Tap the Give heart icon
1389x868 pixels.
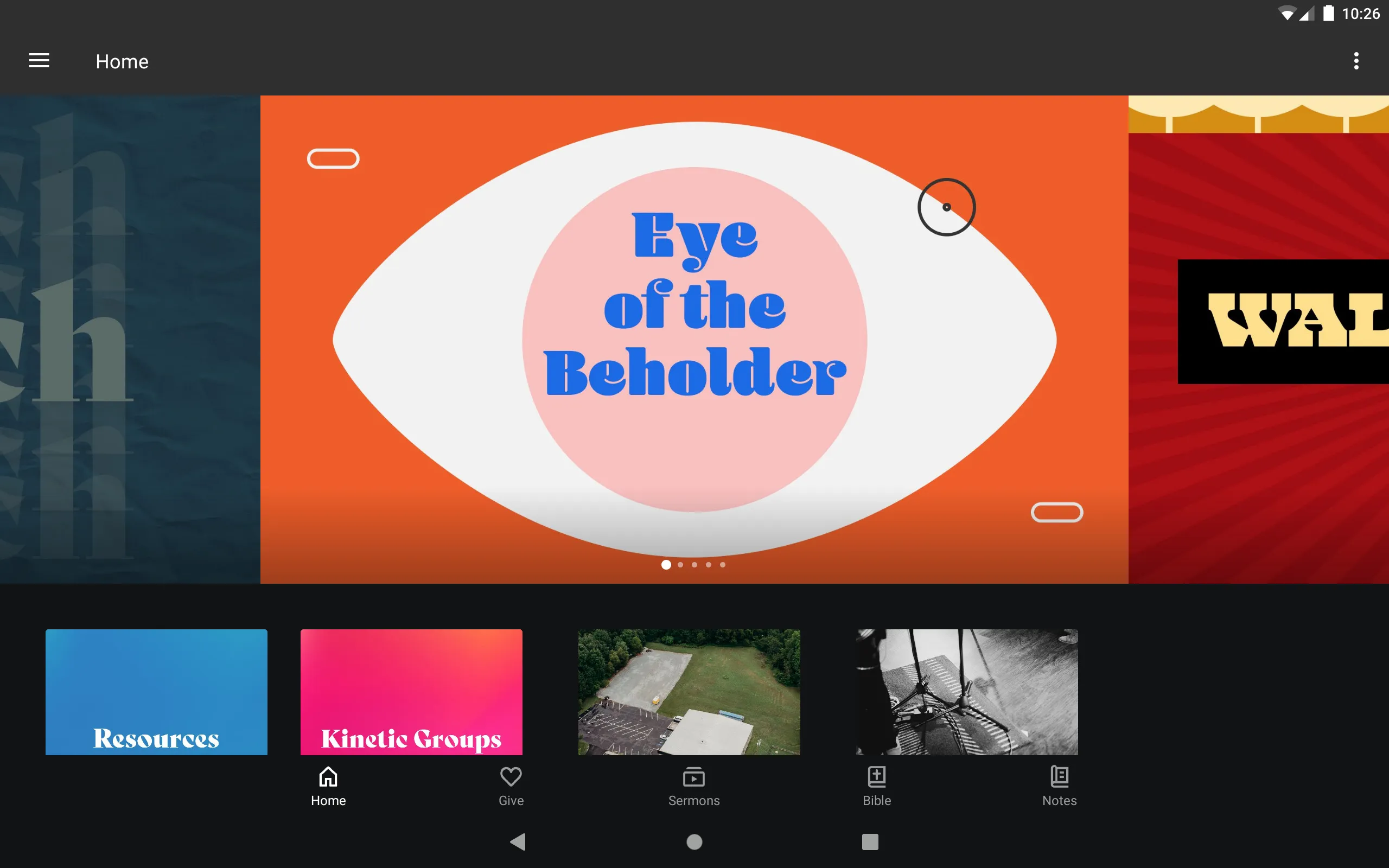click(510, 777)
